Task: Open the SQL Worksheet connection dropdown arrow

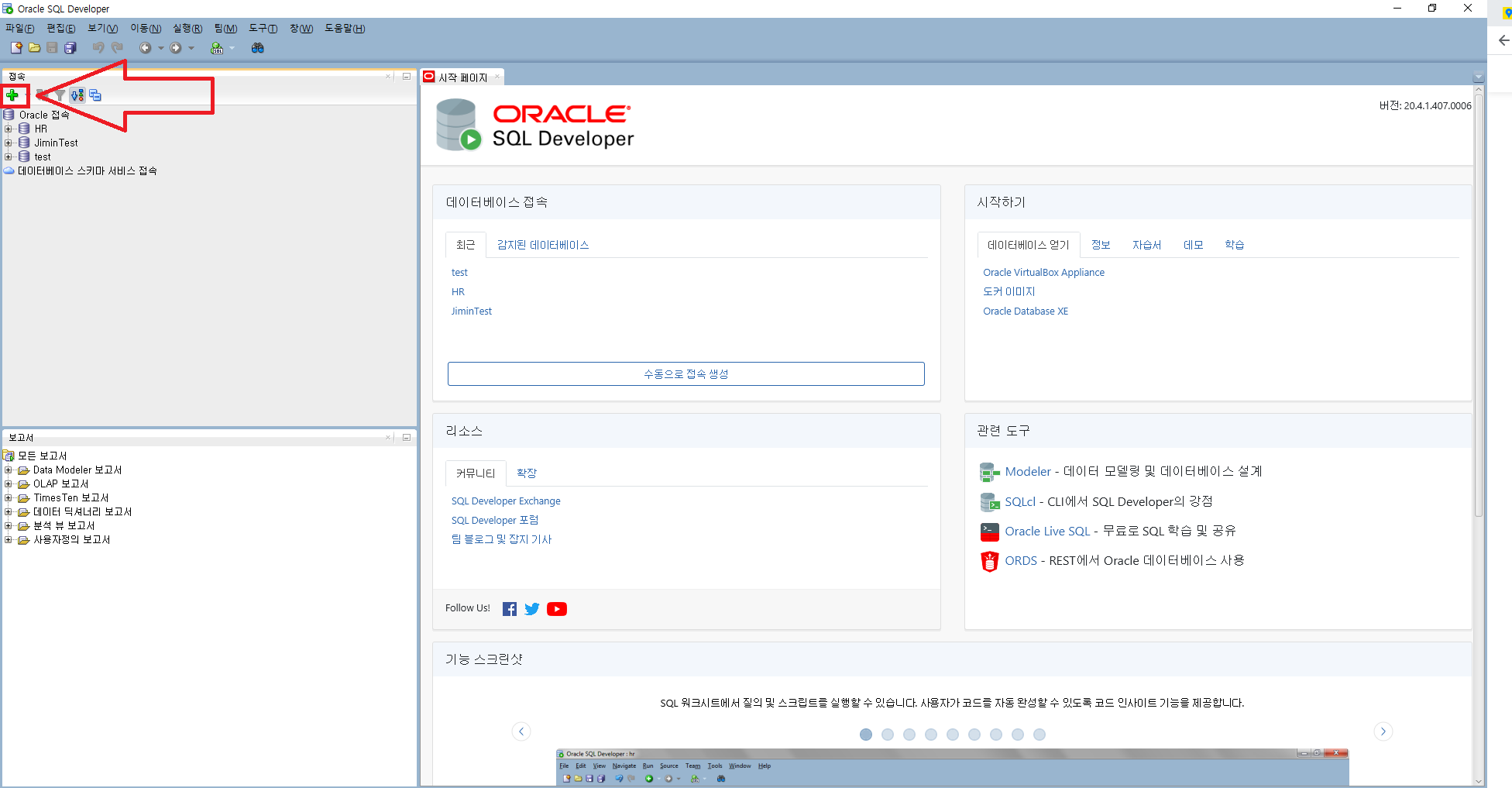Action: tap(232, 48)
